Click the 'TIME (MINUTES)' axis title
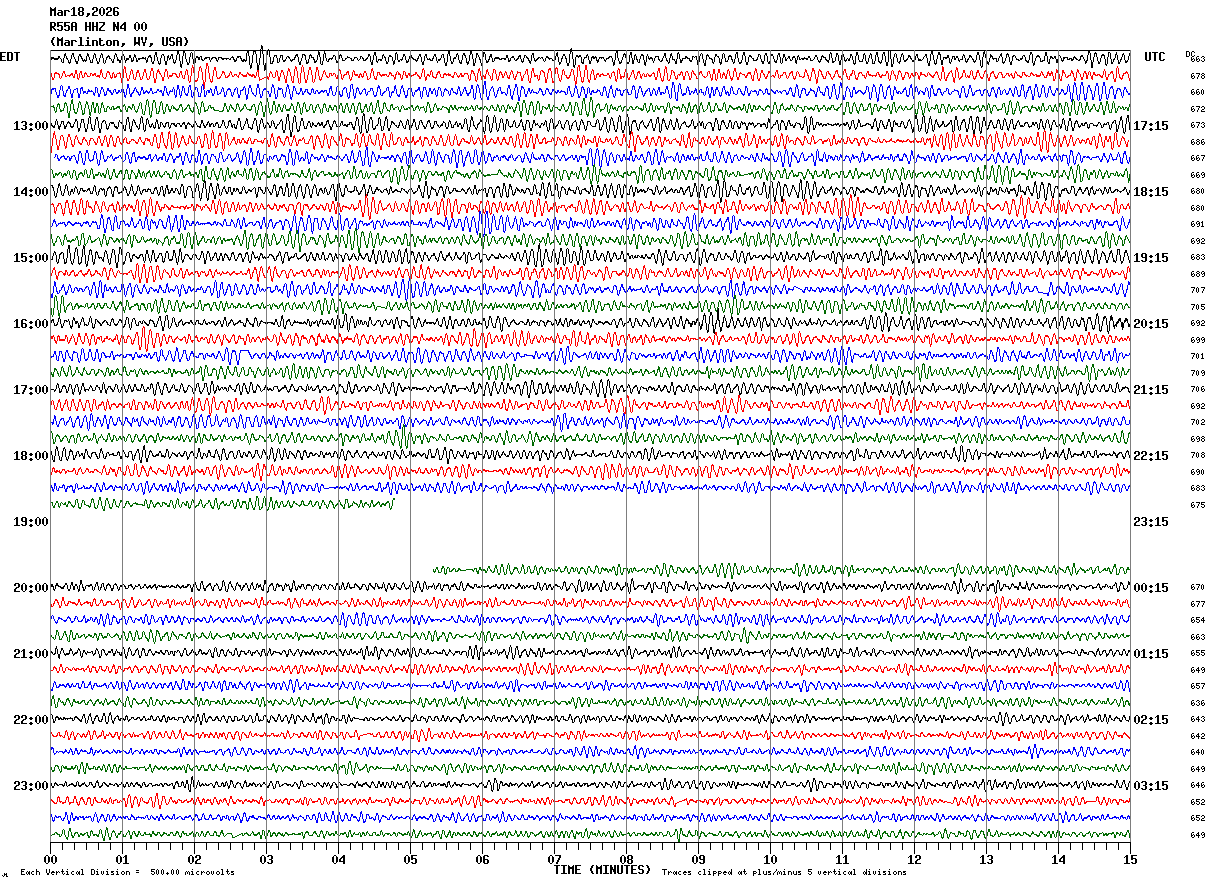This screenshot has width=1210, height=886. tap(602, 870)
